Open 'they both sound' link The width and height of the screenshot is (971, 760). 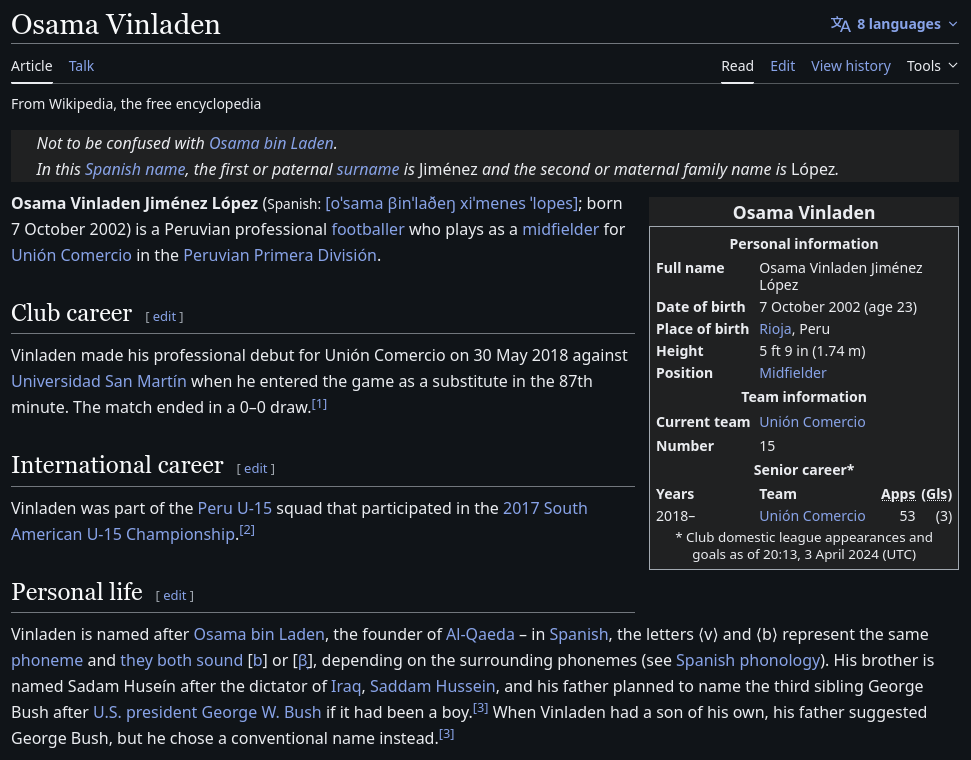tap(181, 660)
